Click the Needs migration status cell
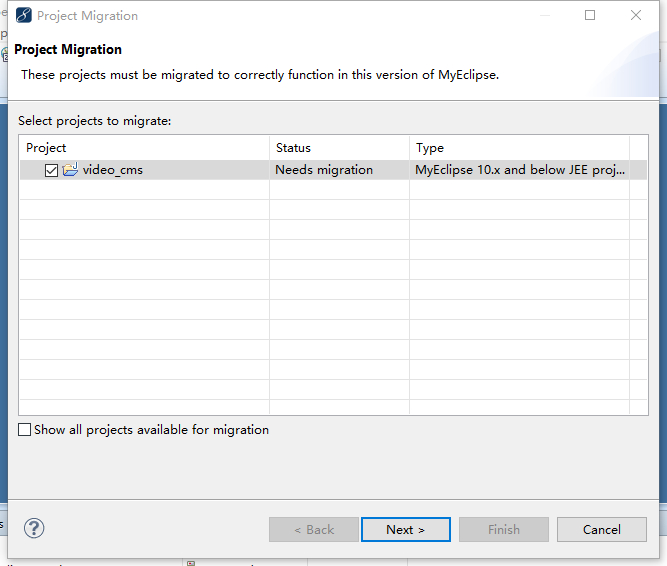 324,170
